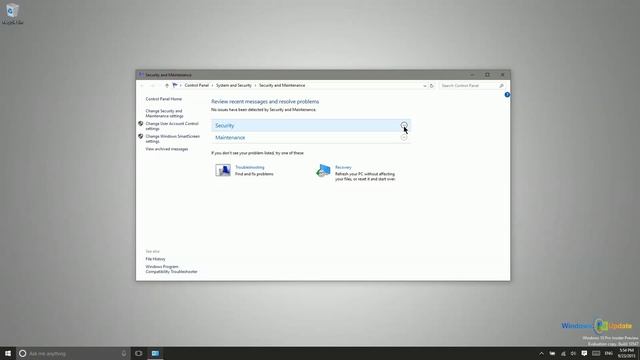Open Windows Program Compatibility Troubleshooter link
Screen dimensions: 640x360
[x=171, y=269]
